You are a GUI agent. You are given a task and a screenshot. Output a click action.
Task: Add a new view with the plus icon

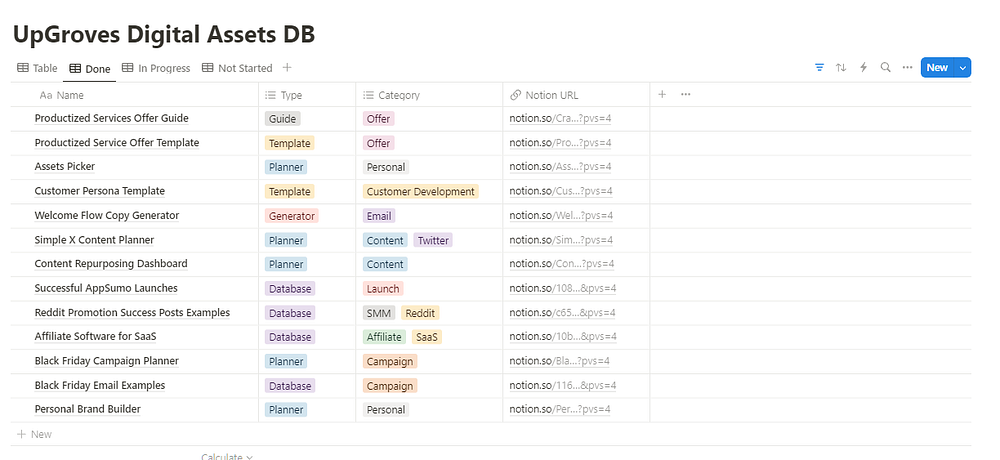coord(287,68)
